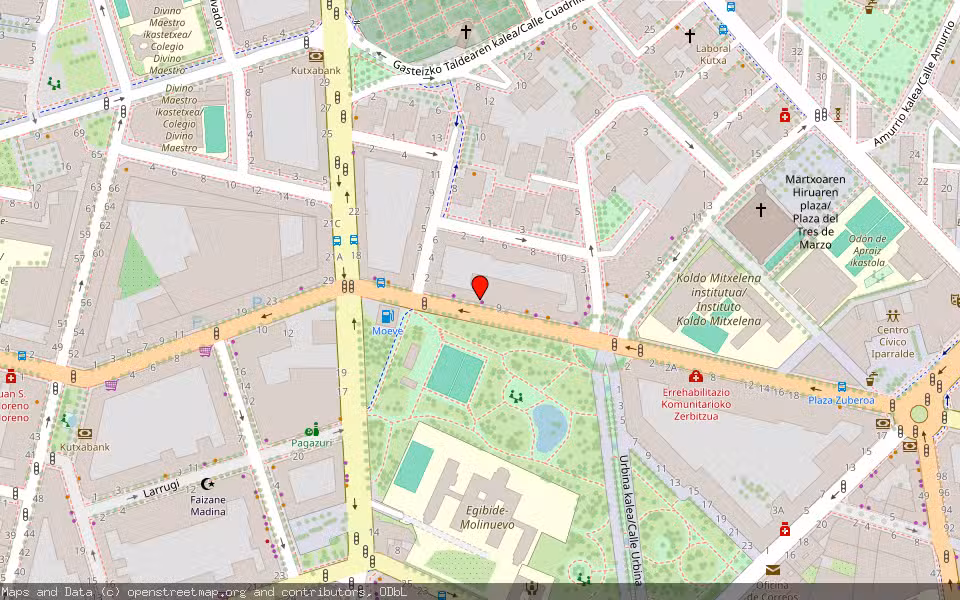Click the Plaza Zuberoa roundabout center

coord(919,414)
